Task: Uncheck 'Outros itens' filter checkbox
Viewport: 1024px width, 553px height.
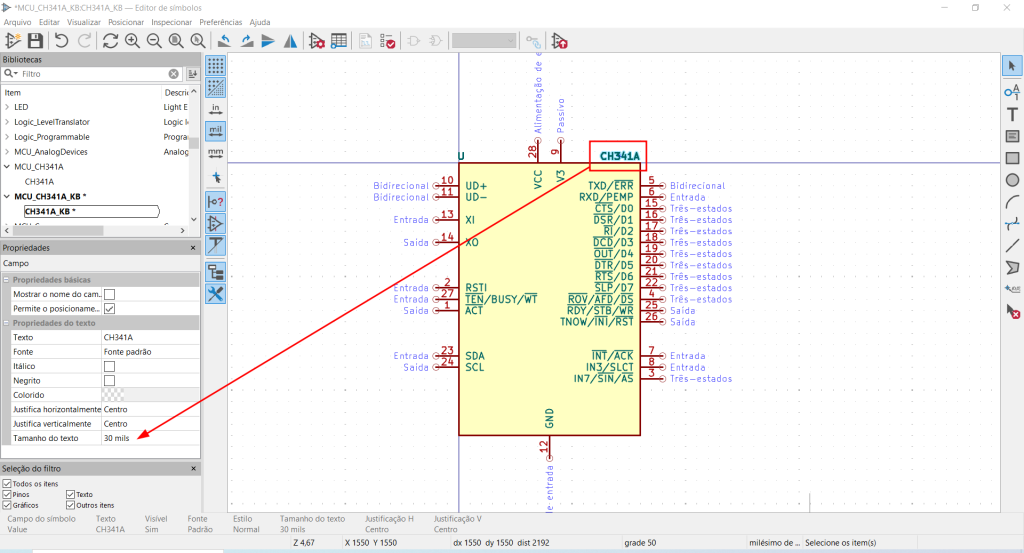Action: 71,505
